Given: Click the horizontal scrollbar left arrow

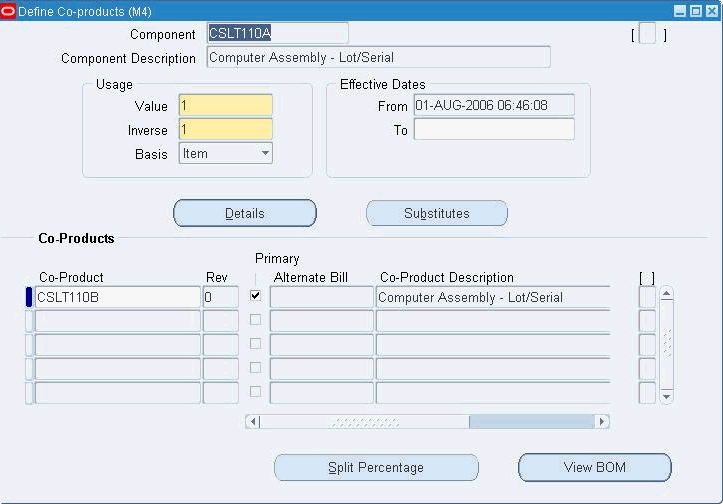Looking at the screenshot, I should (253, 421).
